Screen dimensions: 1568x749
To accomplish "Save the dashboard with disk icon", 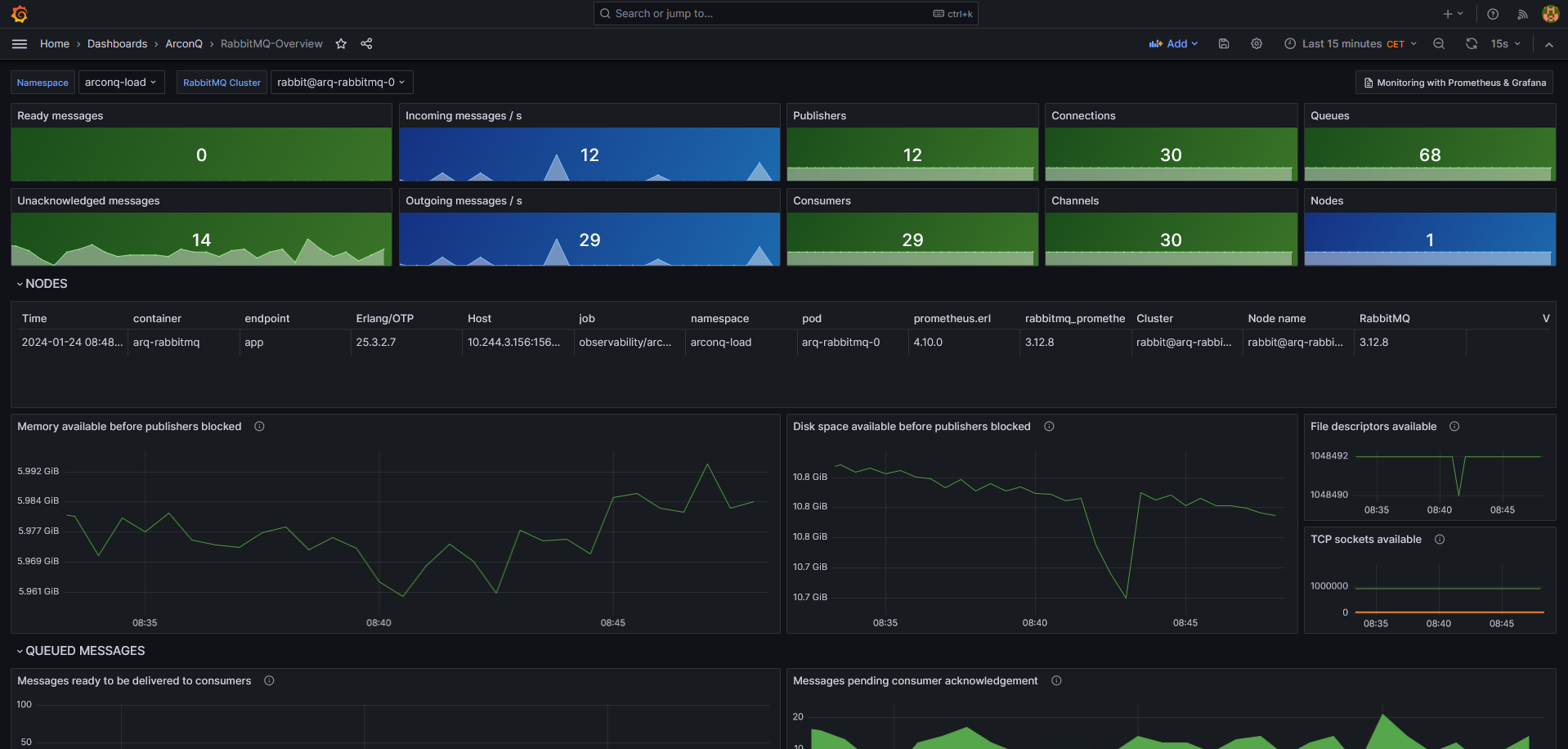I will coord(1224,44).
